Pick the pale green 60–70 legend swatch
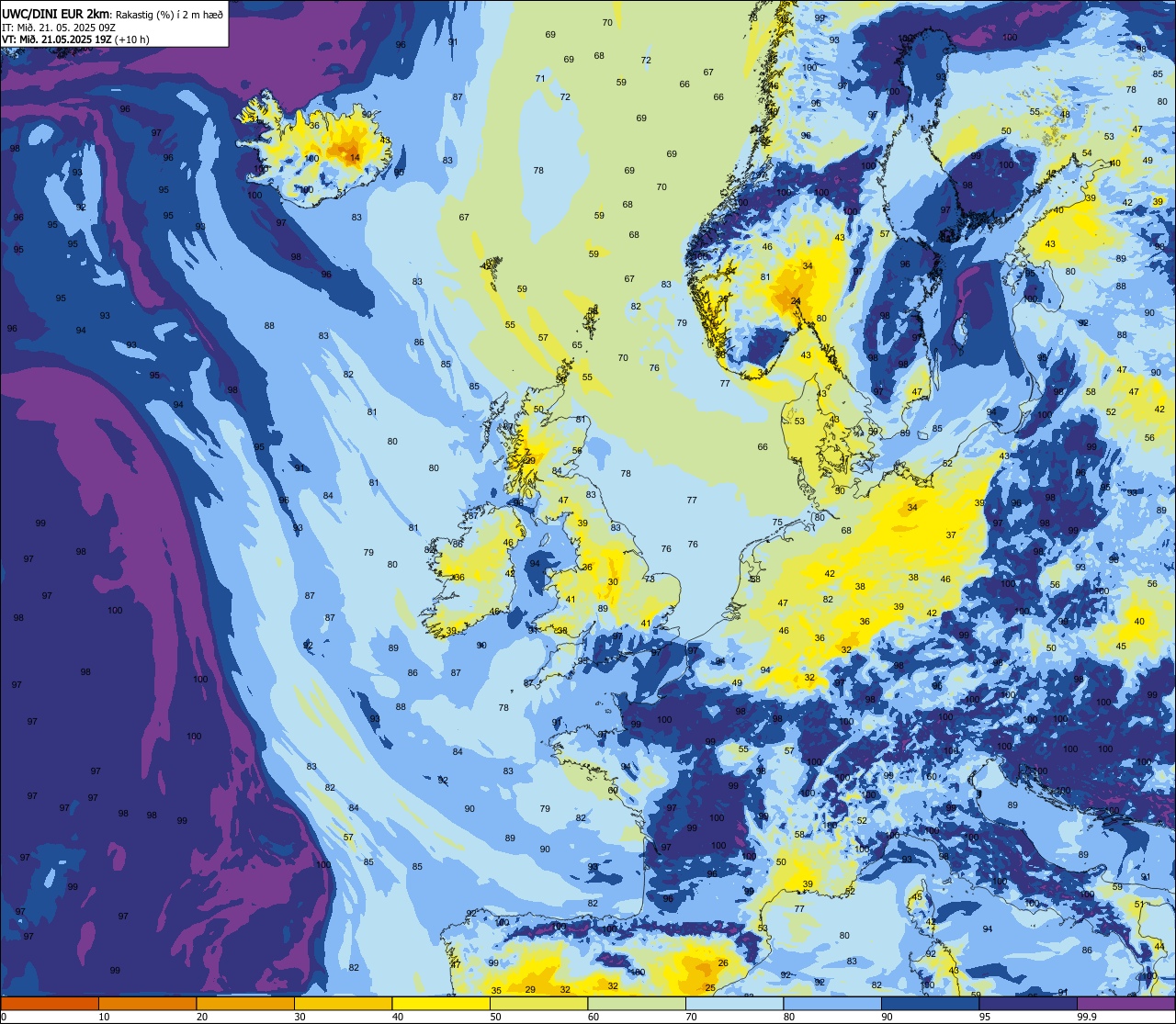 [637, 1003]
